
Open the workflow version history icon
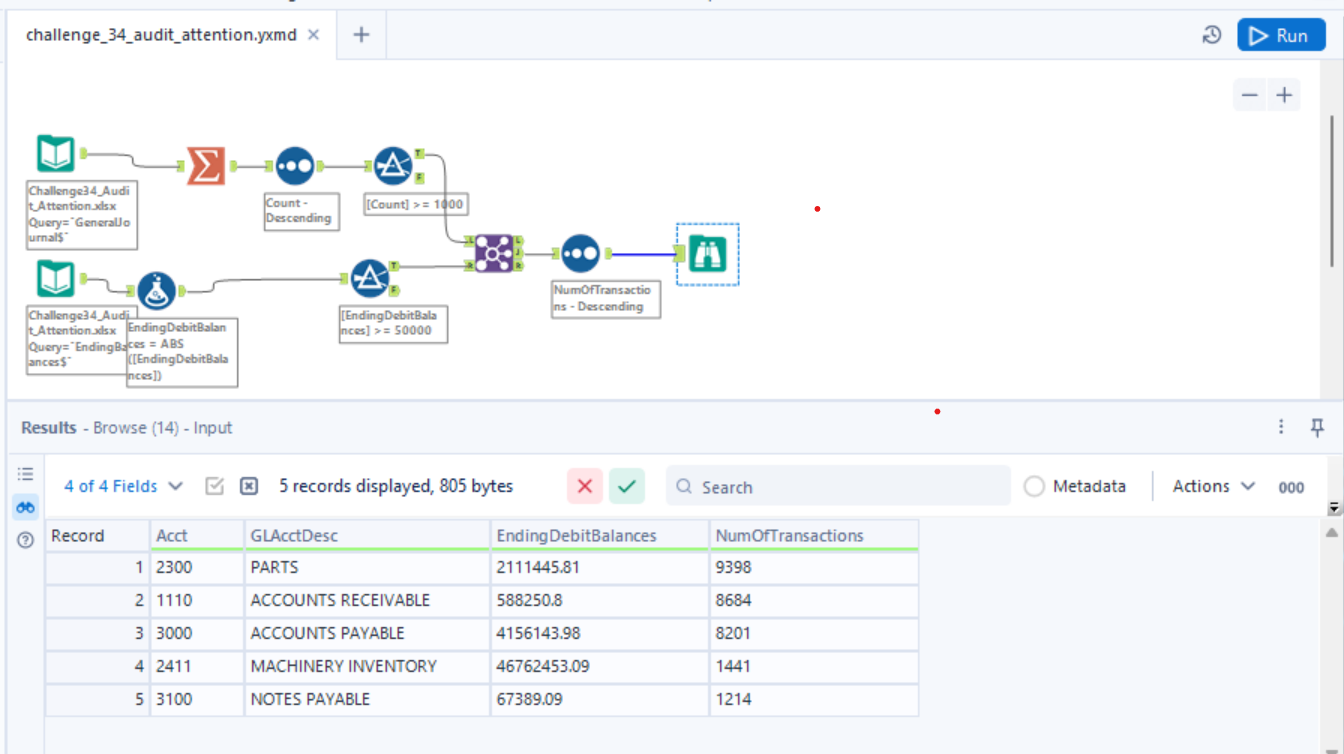(1212, 35)
